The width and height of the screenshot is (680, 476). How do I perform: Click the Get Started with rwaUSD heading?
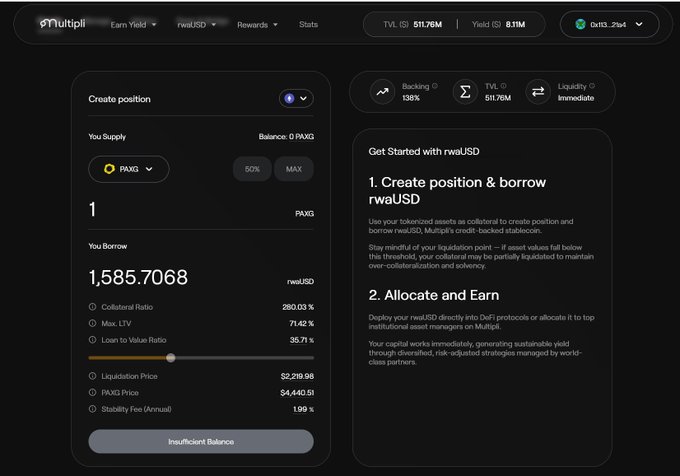point(424,151)
